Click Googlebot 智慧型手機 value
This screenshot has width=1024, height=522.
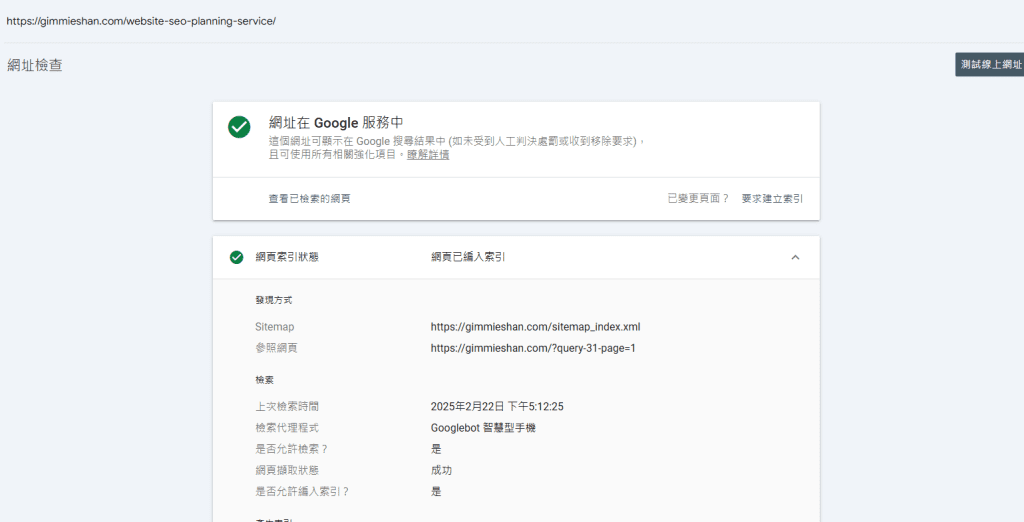point(483,428)
